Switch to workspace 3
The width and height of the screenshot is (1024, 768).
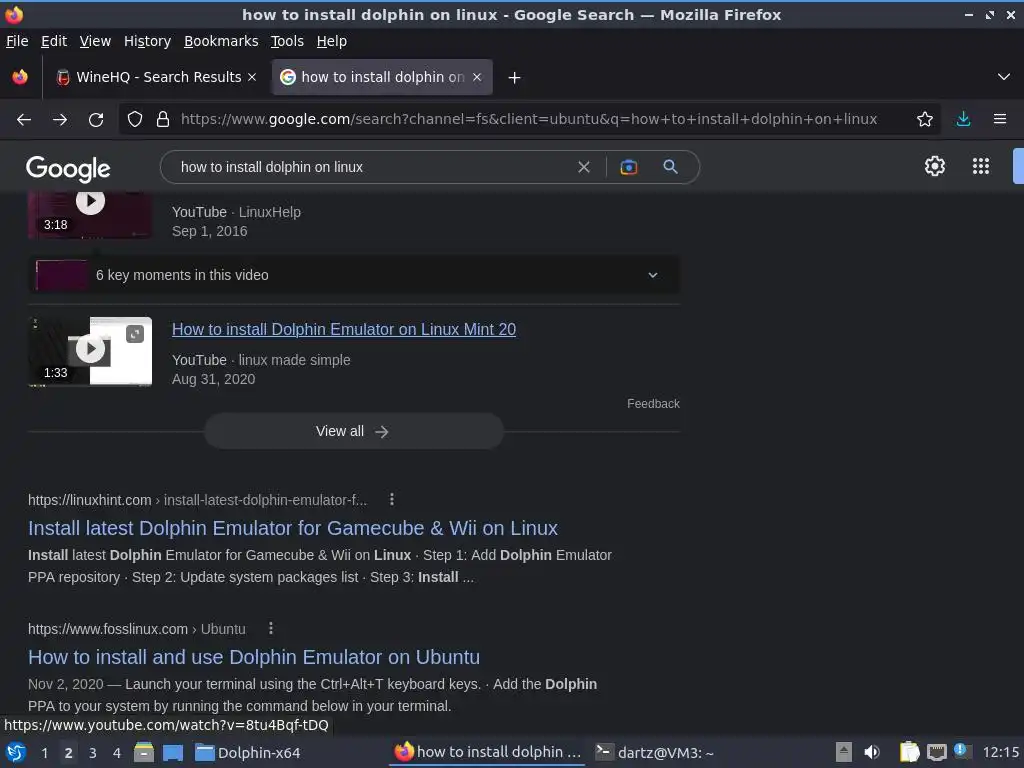click(93, 753)
